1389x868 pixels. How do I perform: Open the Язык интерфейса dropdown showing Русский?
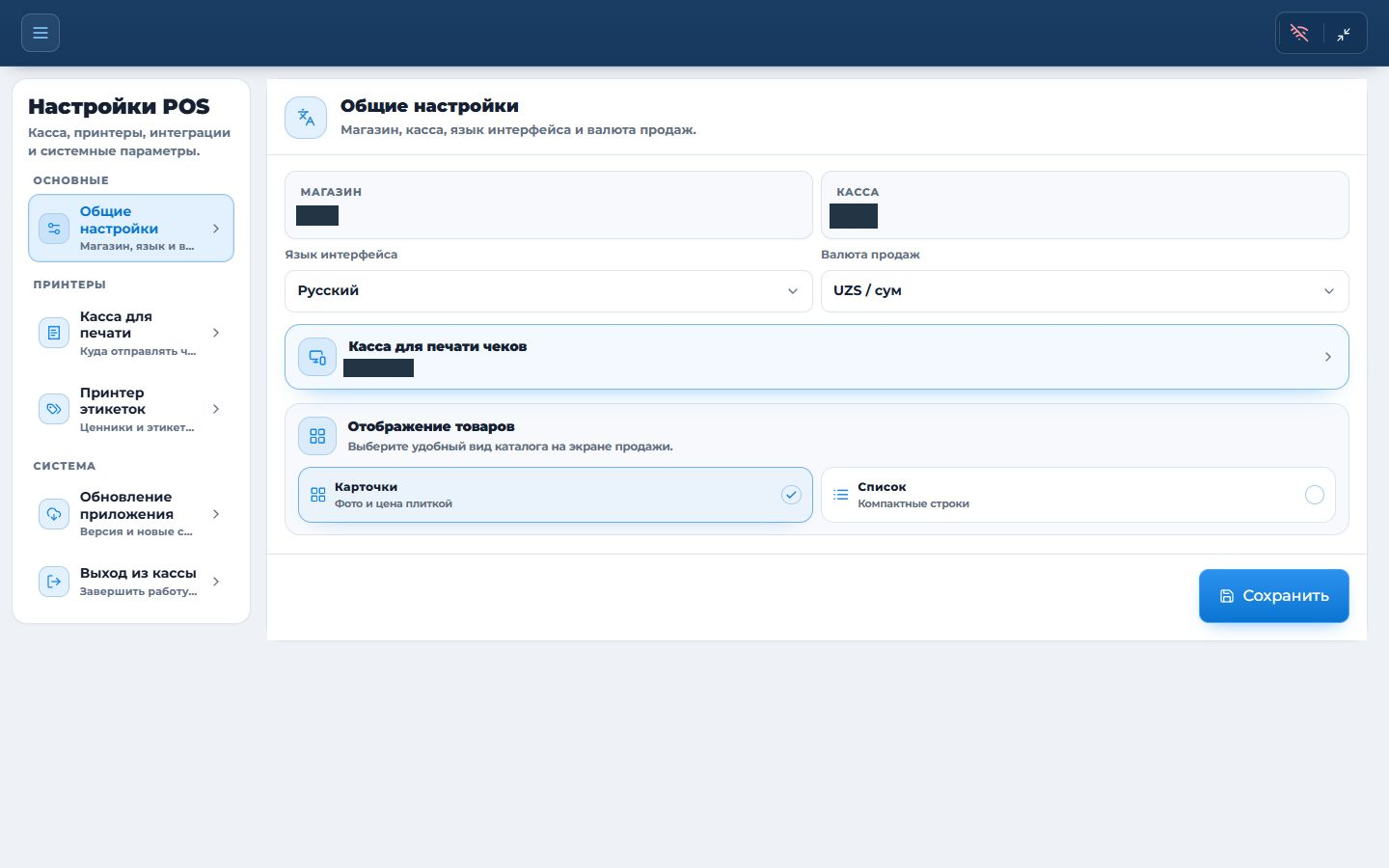(549, 291)
